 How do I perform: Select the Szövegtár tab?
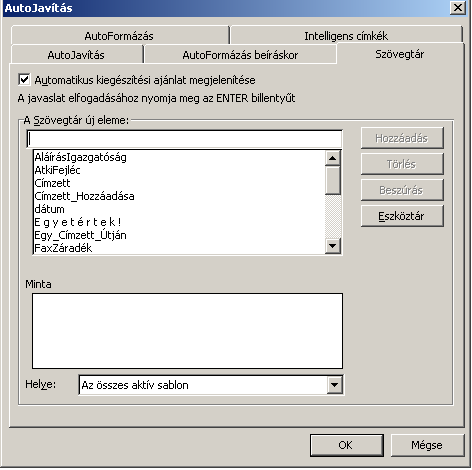tap(400, 54)
